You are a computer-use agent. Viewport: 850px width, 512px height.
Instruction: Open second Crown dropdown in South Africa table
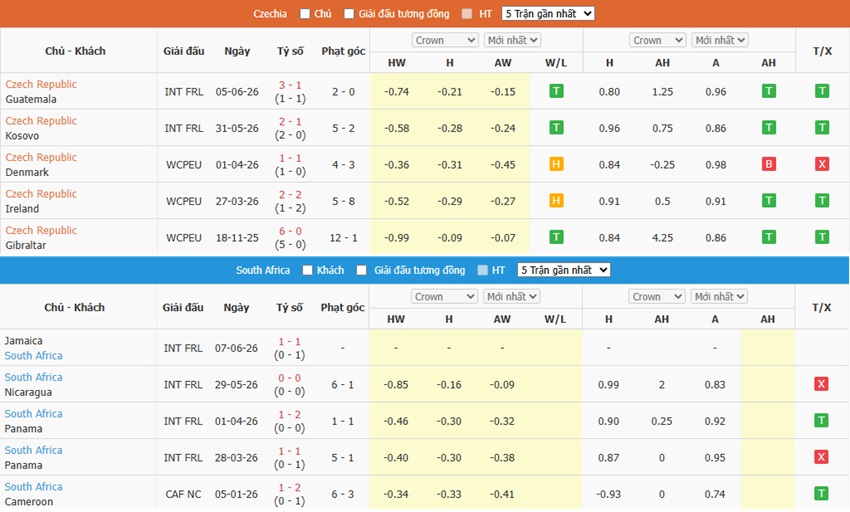pos(657,297)
